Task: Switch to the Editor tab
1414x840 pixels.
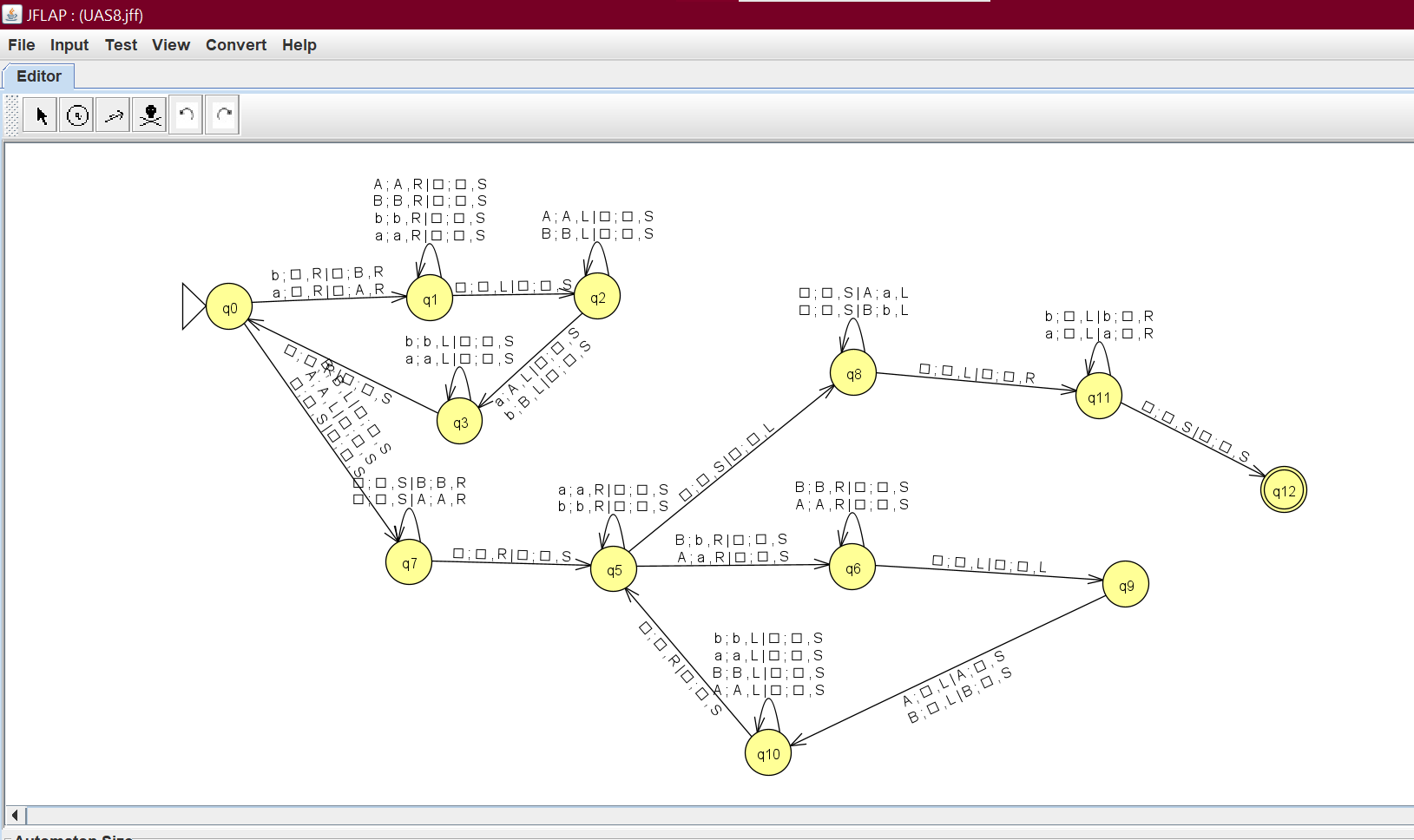Action: [39, 76]
